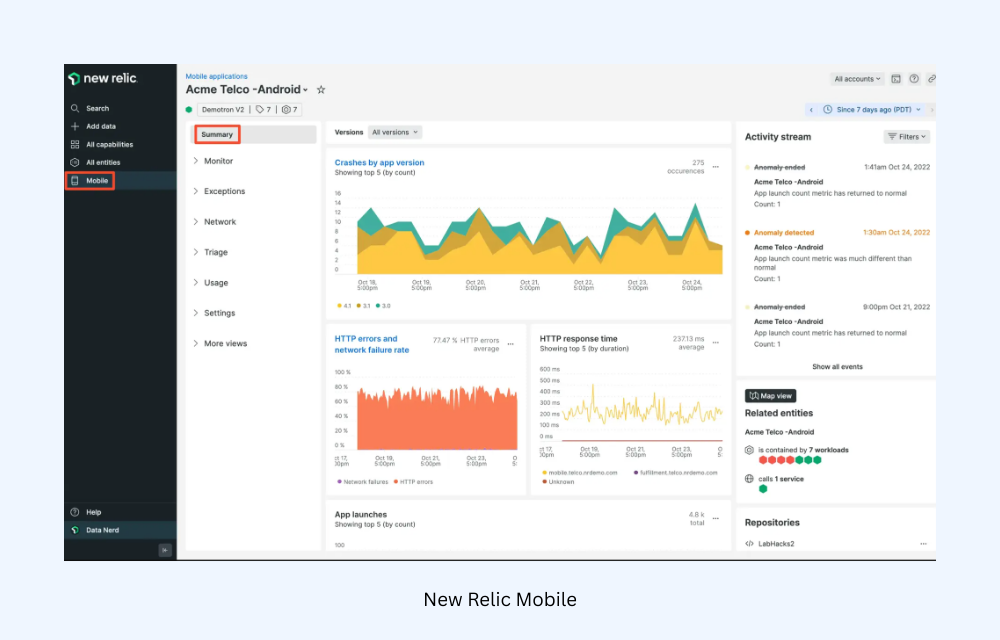1000x640 pixels.
Task: Open All accounts dropdown
Action: click(857, 79)
